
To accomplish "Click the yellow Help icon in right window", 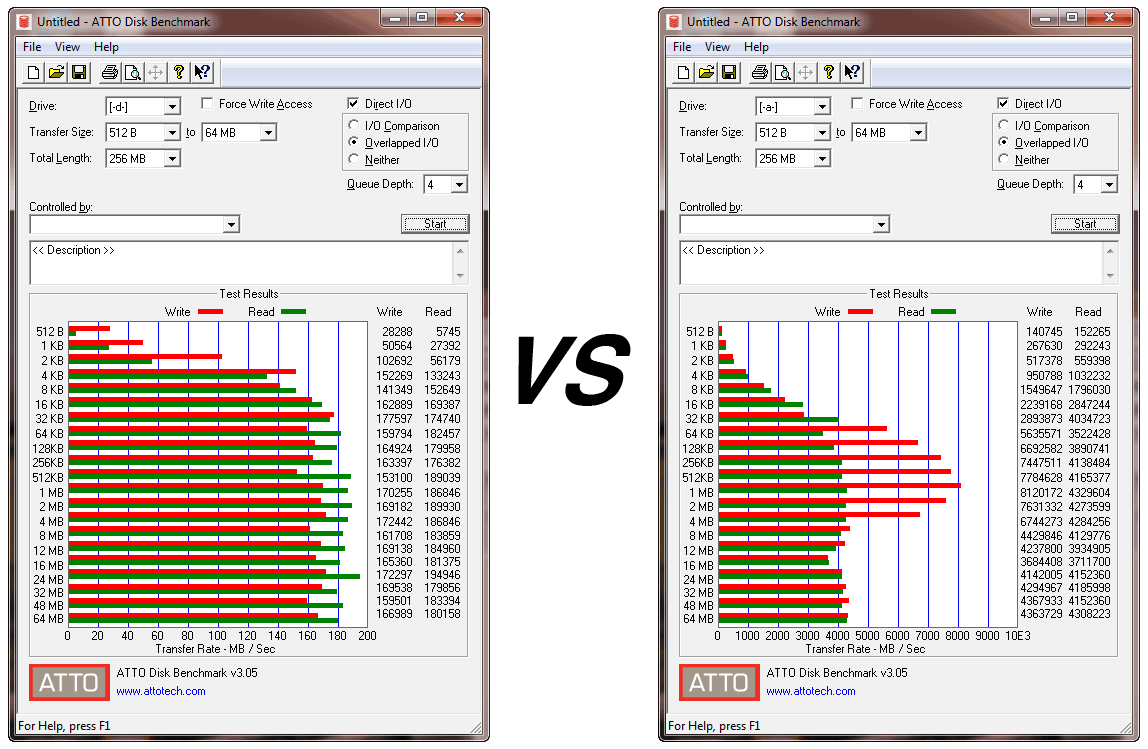I will pos(829,72).
